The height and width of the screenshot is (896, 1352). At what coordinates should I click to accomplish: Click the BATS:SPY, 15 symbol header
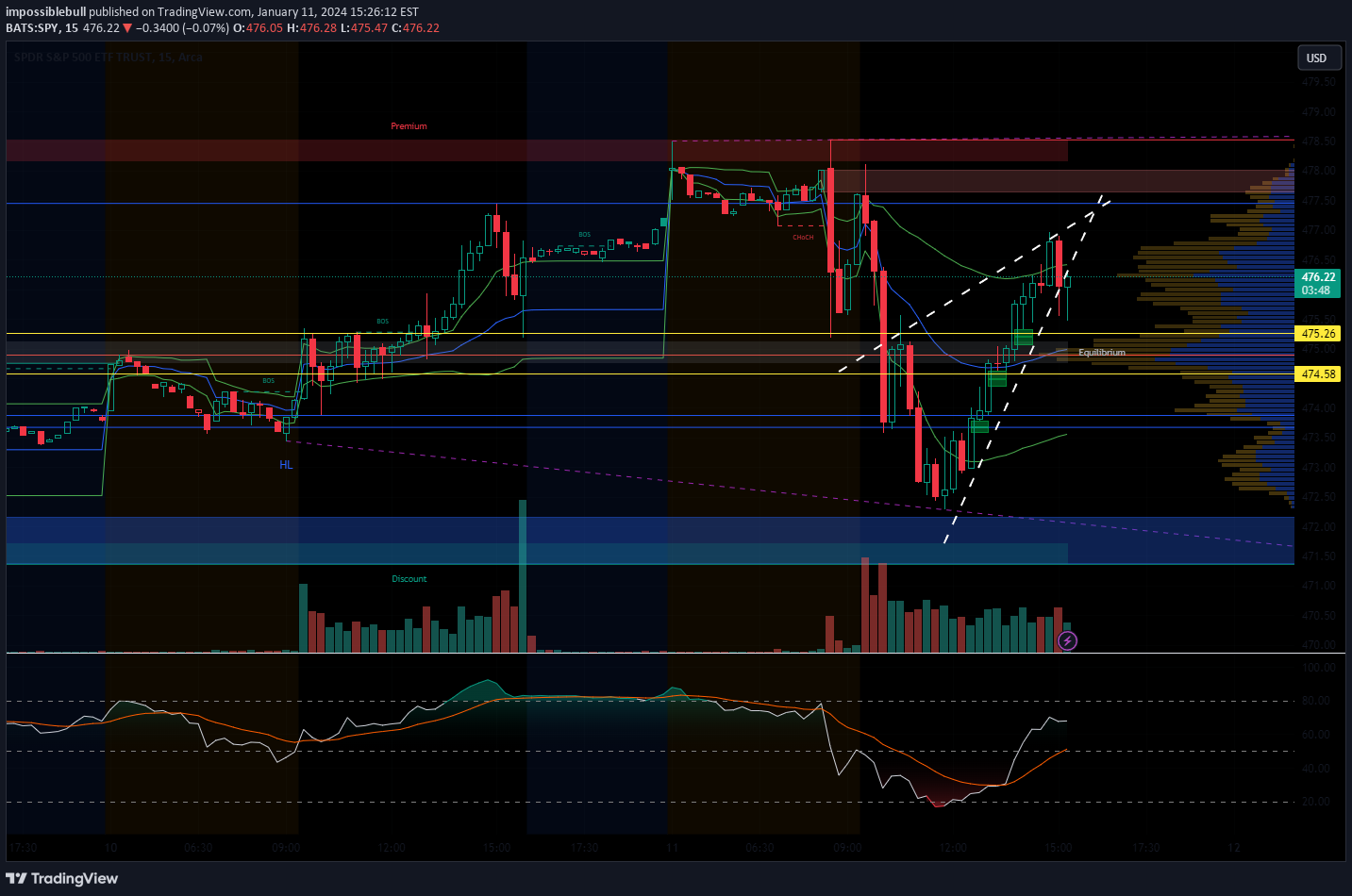click(x=42, y=28)
